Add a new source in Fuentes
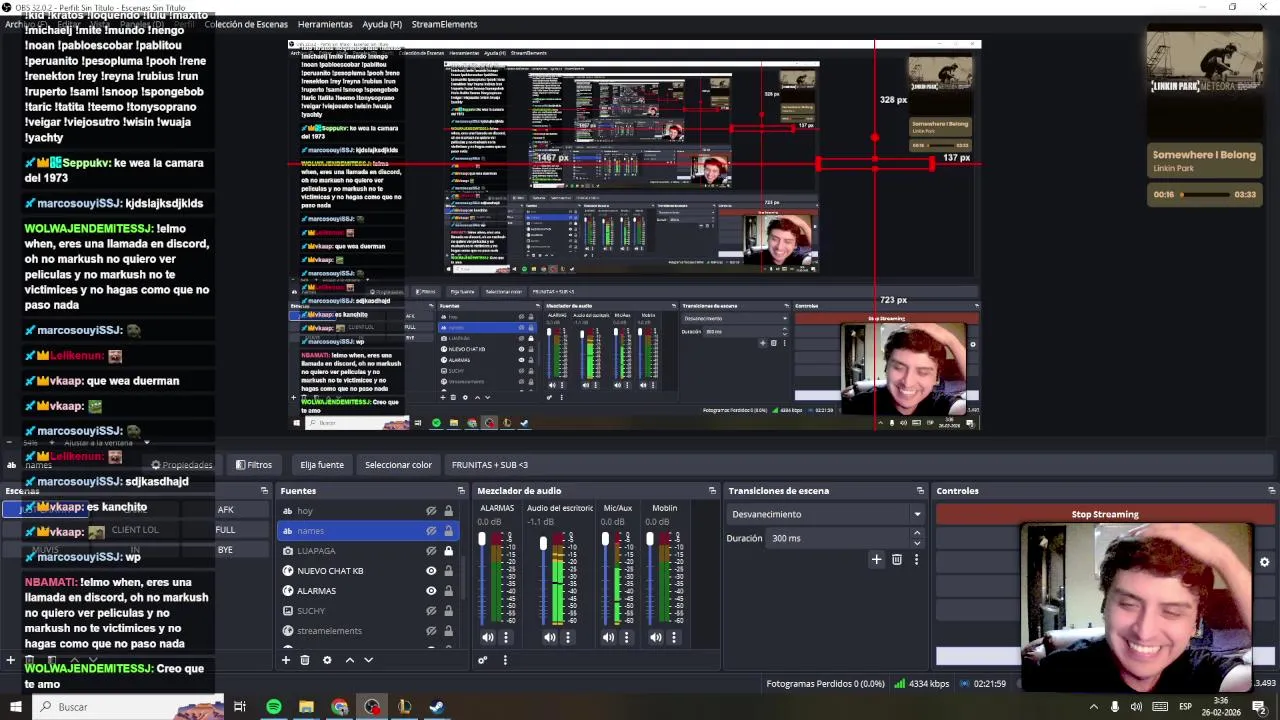This screenshot has width=1280, height=720. [x=285, y=660]
